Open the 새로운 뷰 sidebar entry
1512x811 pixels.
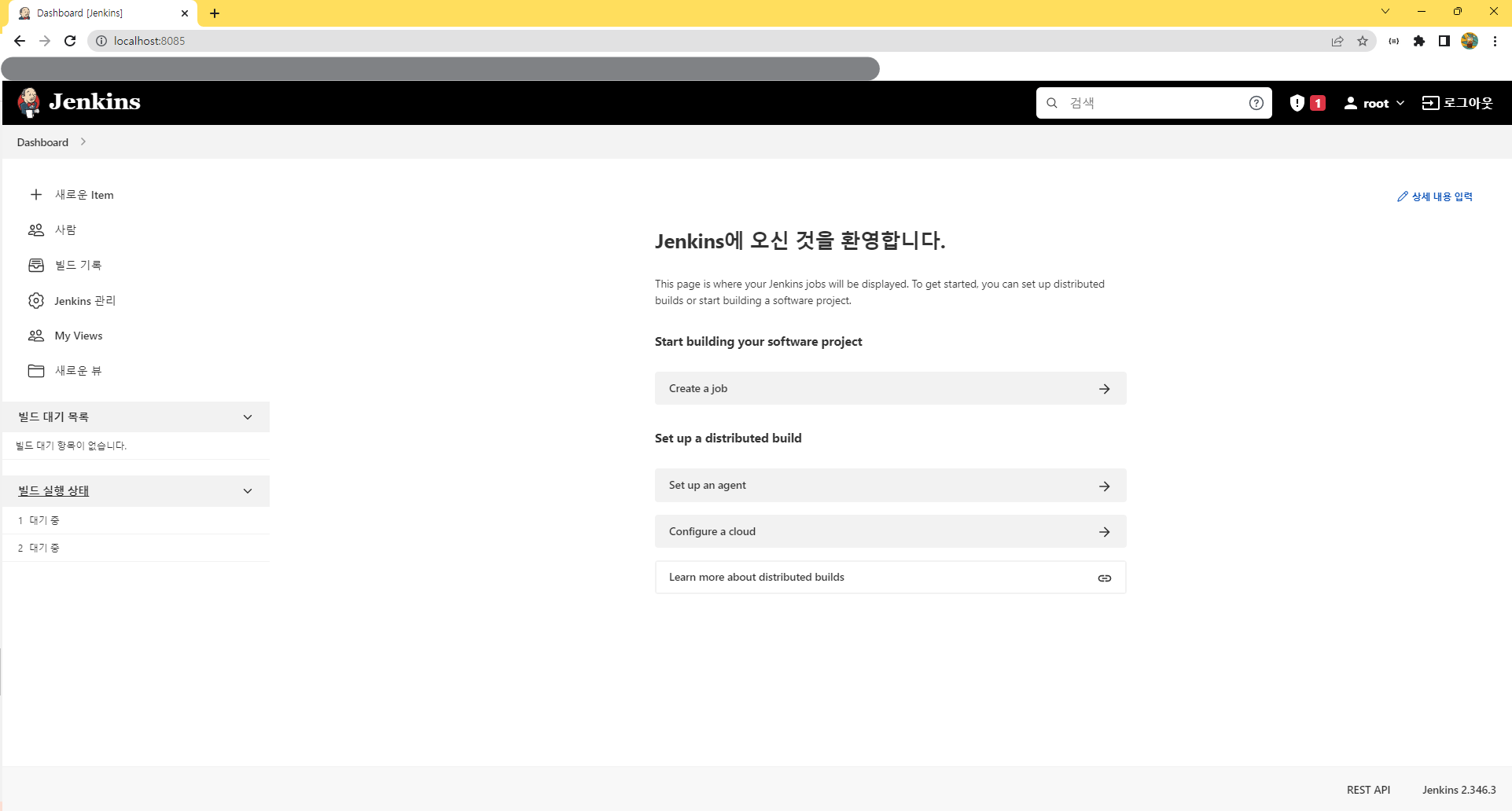(x=79, y=370)
